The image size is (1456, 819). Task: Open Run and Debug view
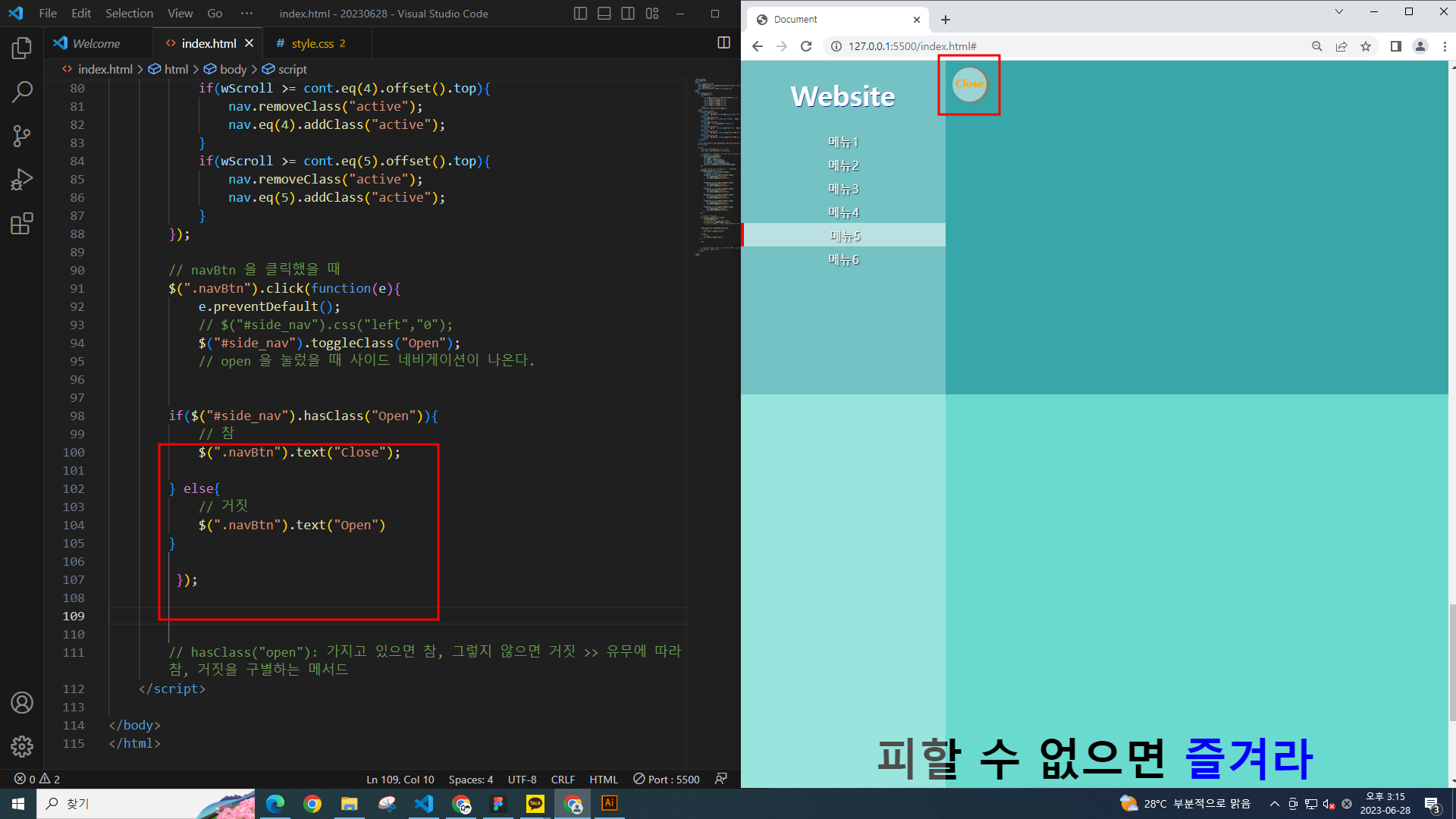(x=21, y=180)
